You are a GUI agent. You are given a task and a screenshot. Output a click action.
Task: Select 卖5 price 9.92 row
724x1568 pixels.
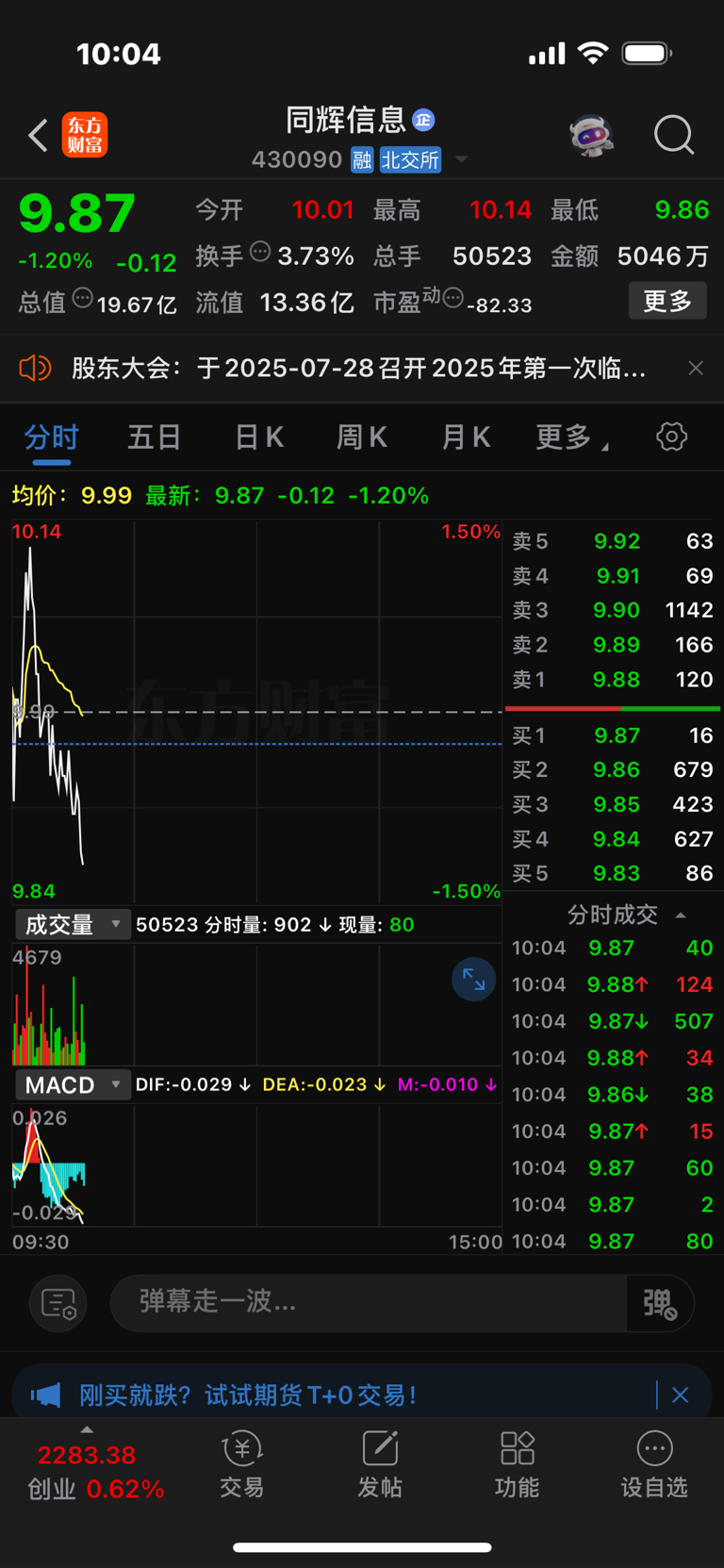click(613, 541)
